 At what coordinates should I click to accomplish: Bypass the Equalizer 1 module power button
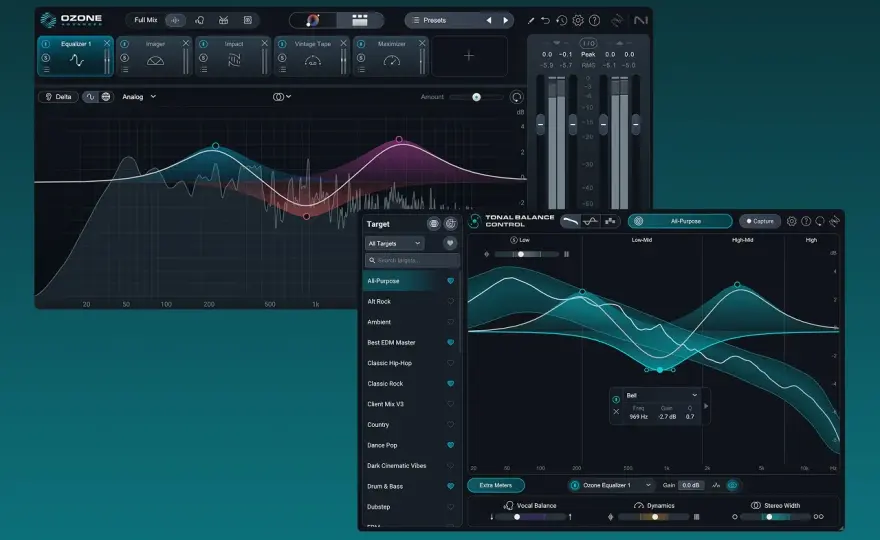tap(46, 44)
